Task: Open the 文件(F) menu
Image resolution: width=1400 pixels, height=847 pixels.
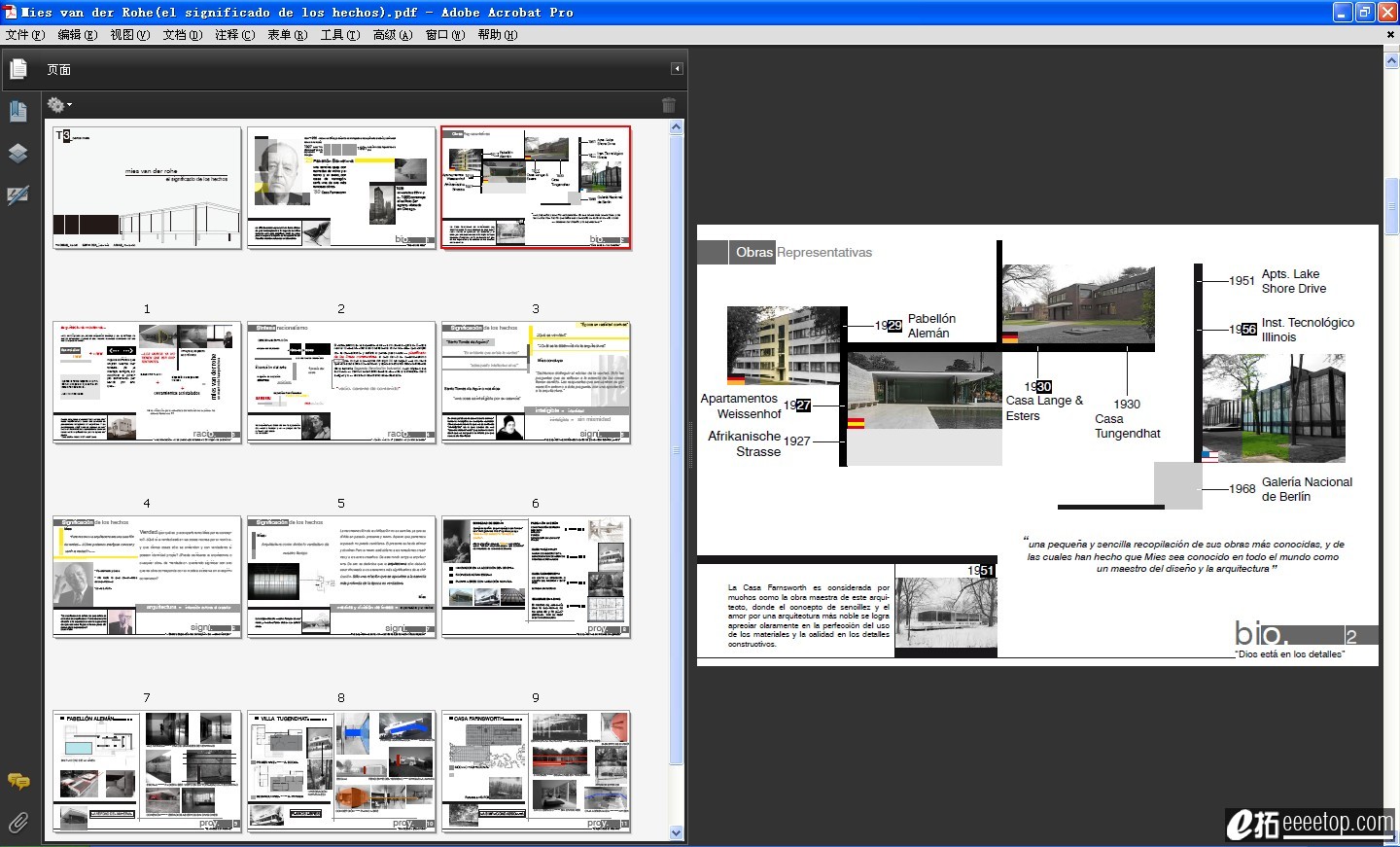Action: point(25,34)
